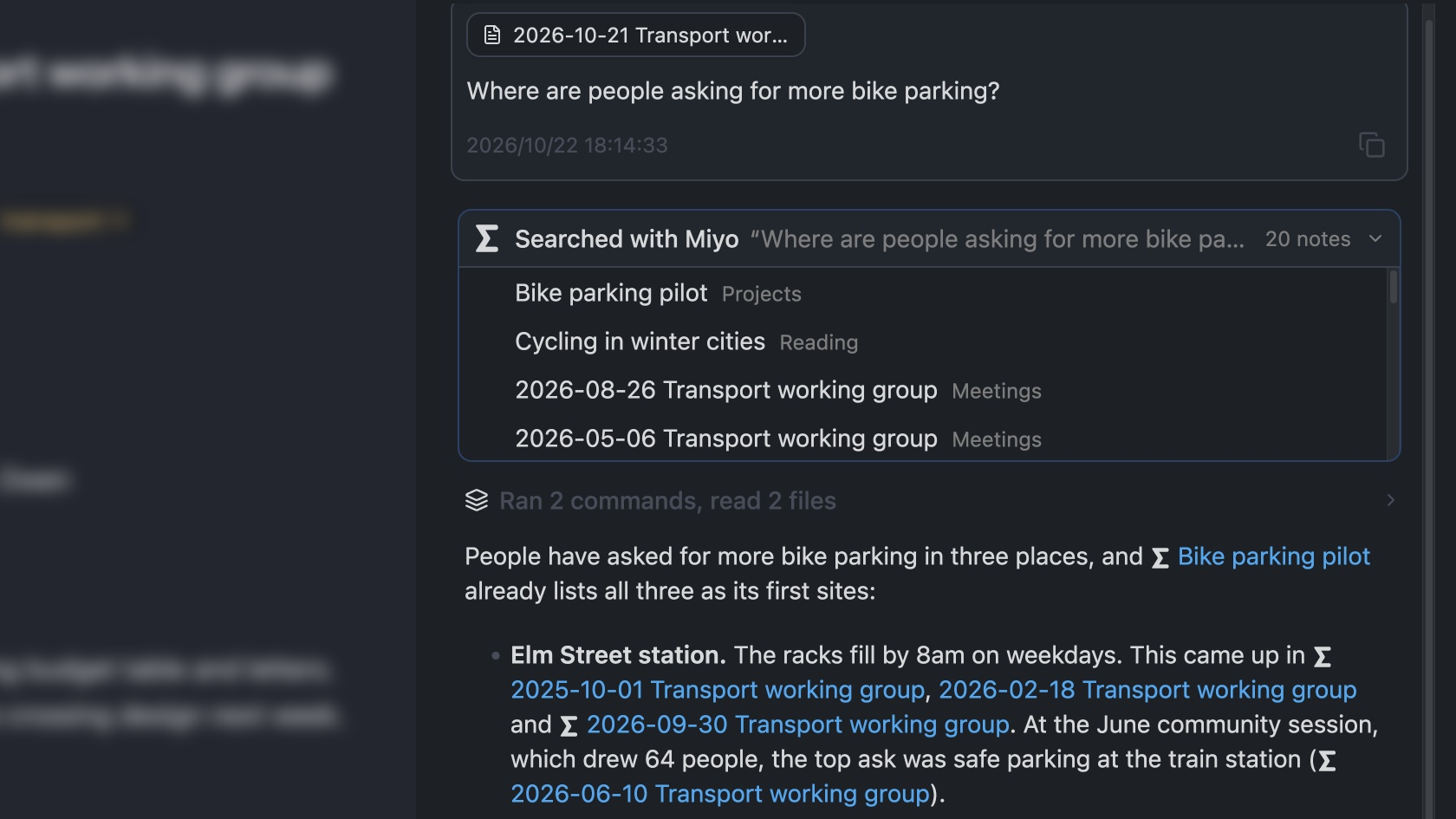The width and height of the screenshot is (1456, 819).
Task: Click the search results list scrollbar
Action: coord(1394,287)
